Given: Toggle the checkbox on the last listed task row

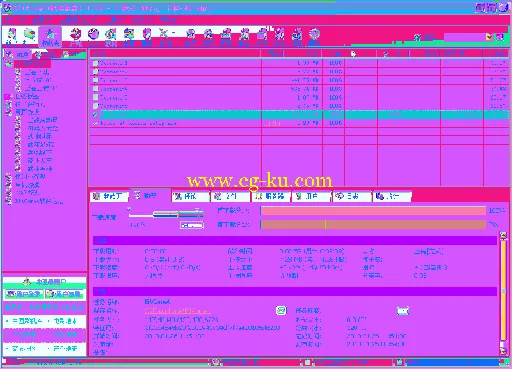Looking at the screenshot, I should [95, 123].
